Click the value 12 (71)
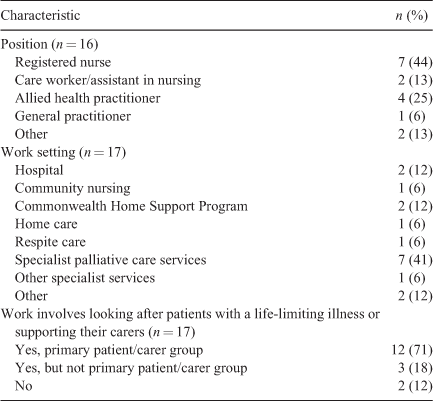Screen dimensions: 433x401 coord(412,350)
